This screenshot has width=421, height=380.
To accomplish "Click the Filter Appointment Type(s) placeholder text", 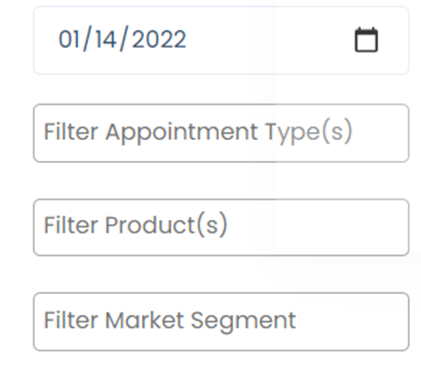I will [x=198, y=132].
